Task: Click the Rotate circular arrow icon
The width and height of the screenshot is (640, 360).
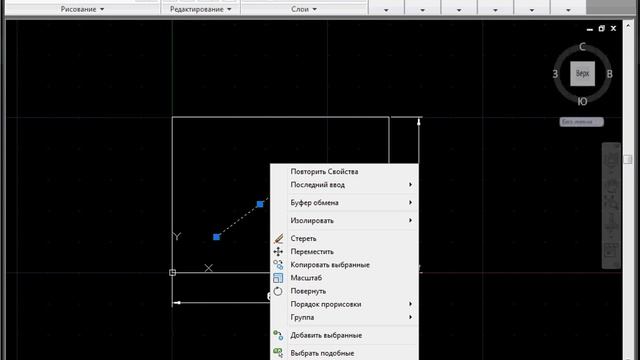Action: tap(278, 291)
